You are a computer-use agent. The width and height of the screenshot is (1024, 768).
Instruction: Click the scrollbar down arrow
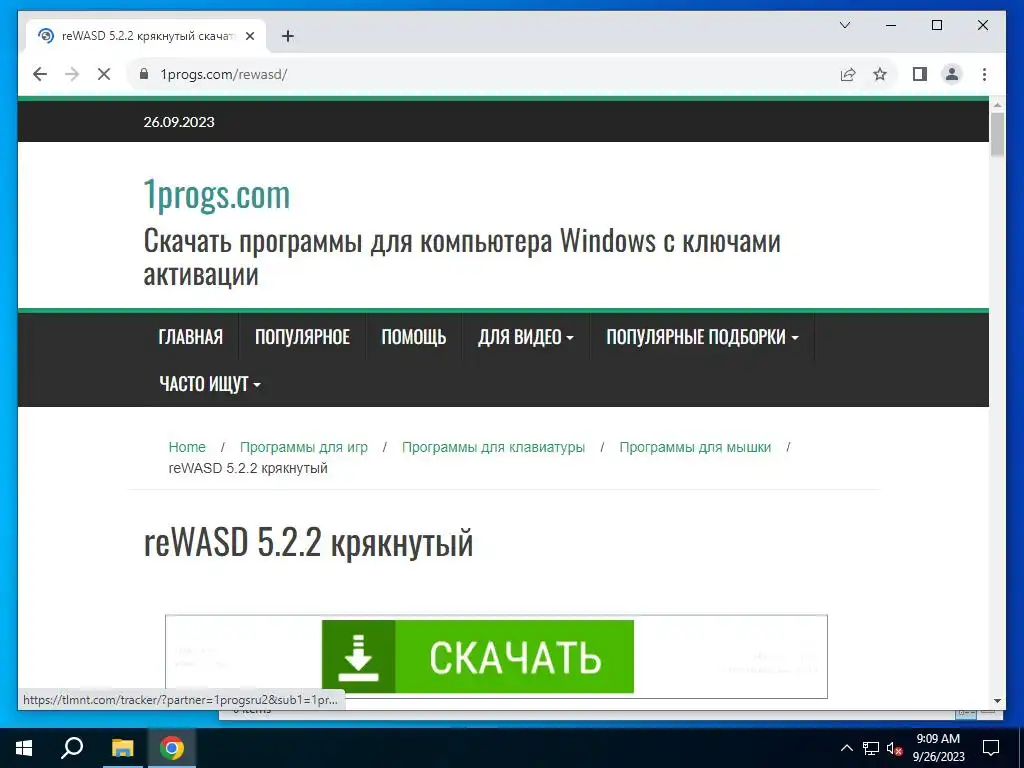[997, 701]
